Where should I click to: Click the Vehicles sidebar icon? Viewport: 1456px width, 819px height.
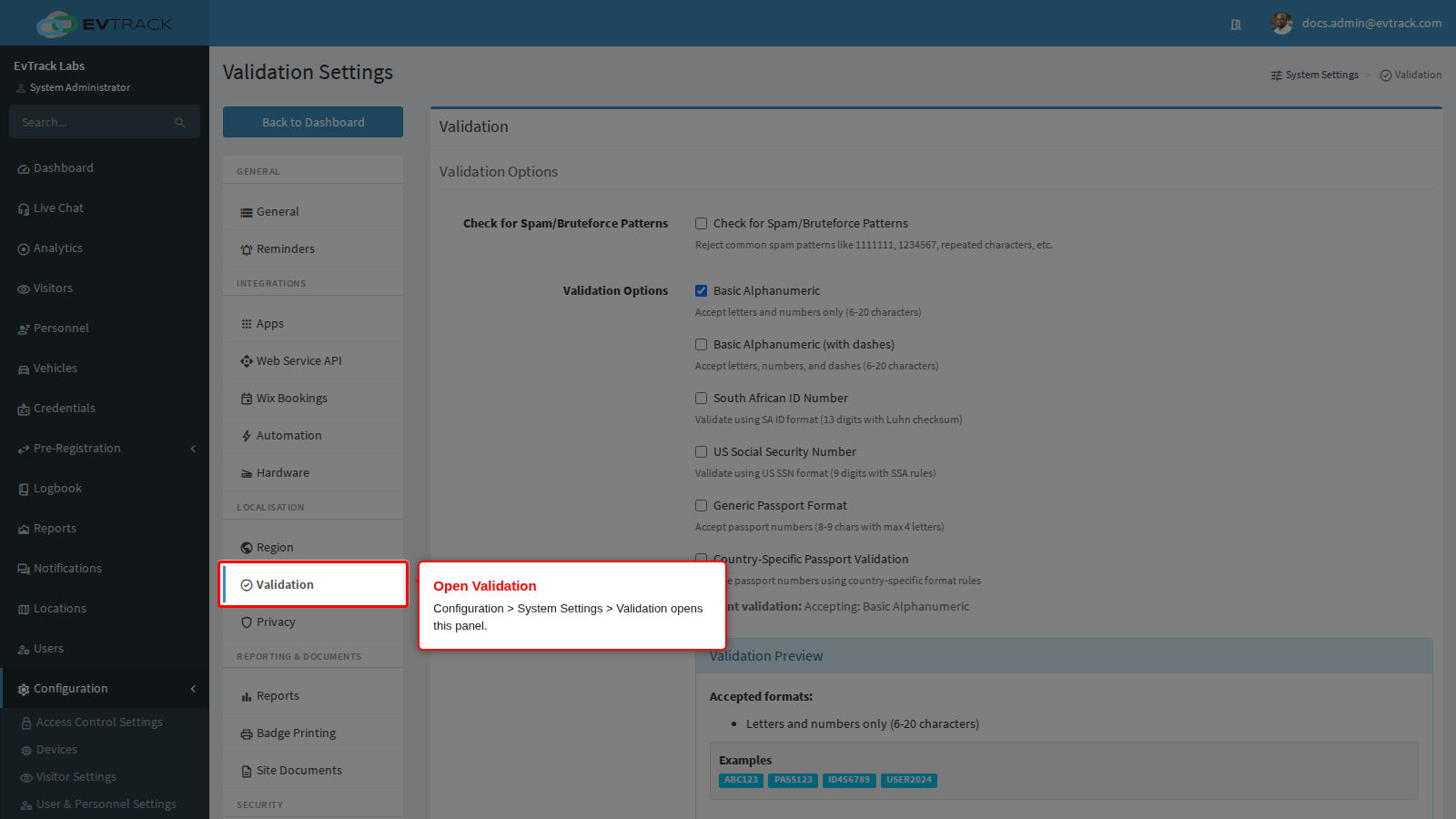click(24, 369)
